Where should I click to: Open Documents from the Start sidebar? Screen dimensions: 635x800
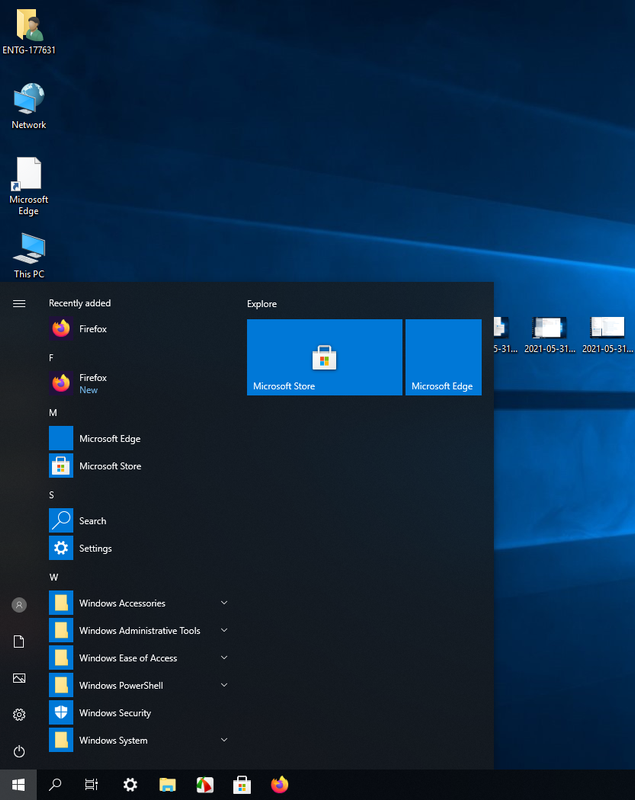(19, 642)
